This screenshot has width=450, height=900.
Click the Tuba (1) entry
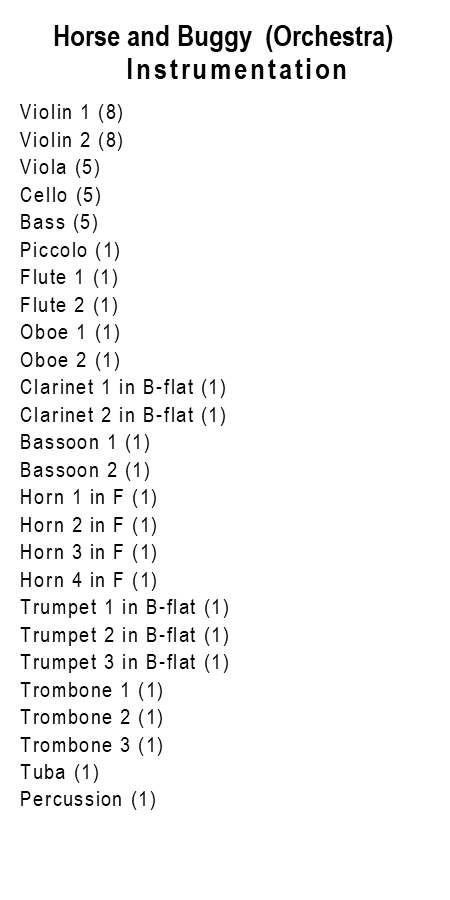60,773
